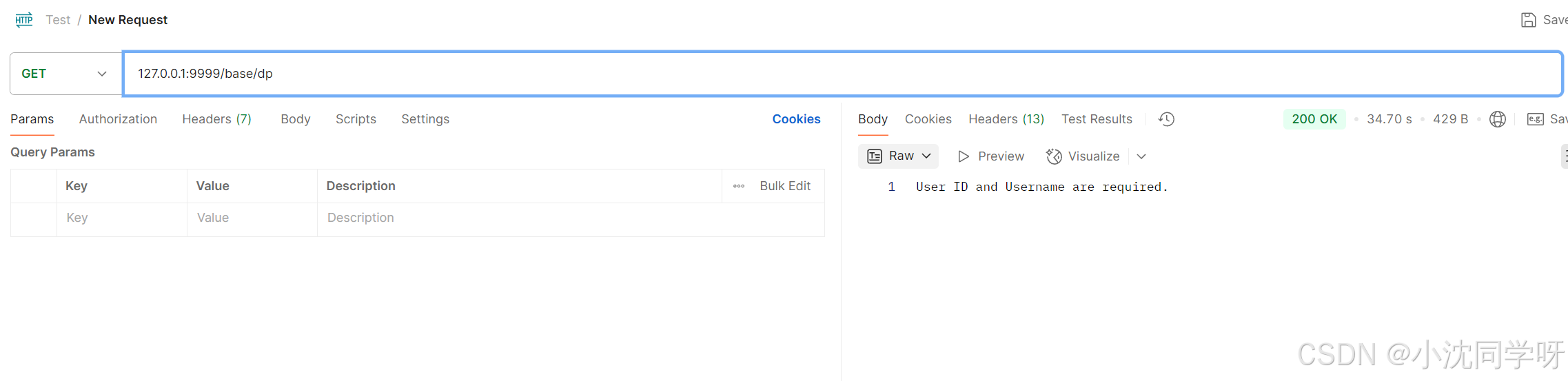This screenshot has height=381, width=1568.
Task: Click the blue Cookies link
Action: [796, 119]
